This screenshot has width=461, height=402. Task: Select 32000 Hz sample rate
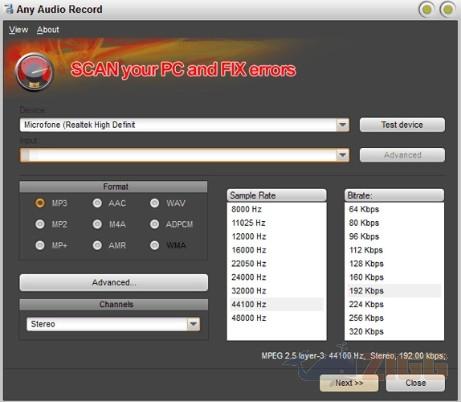[x=277, y=291]
